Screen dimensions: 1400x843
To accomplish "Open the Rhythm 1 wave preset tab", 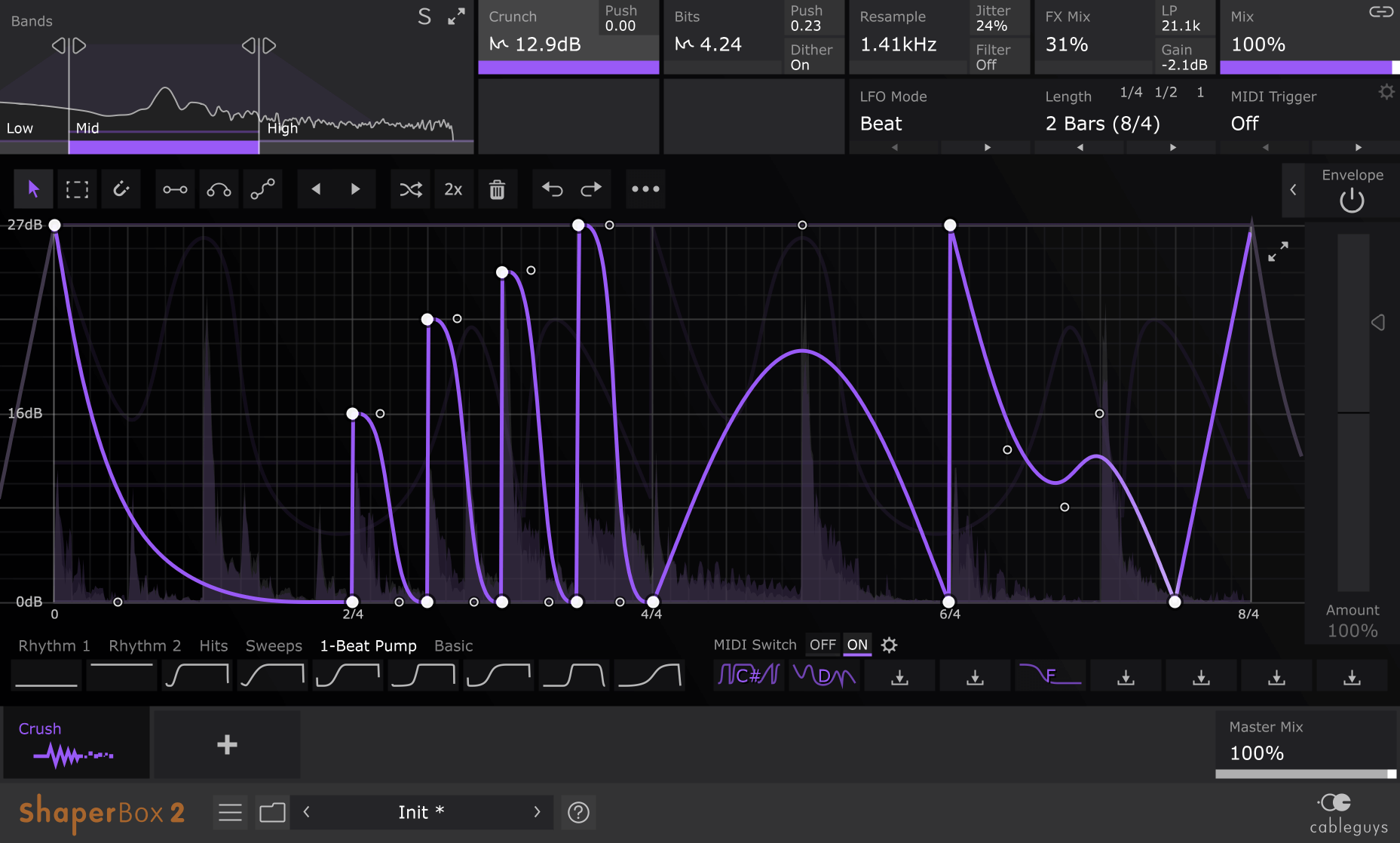I will pos(54,646).
